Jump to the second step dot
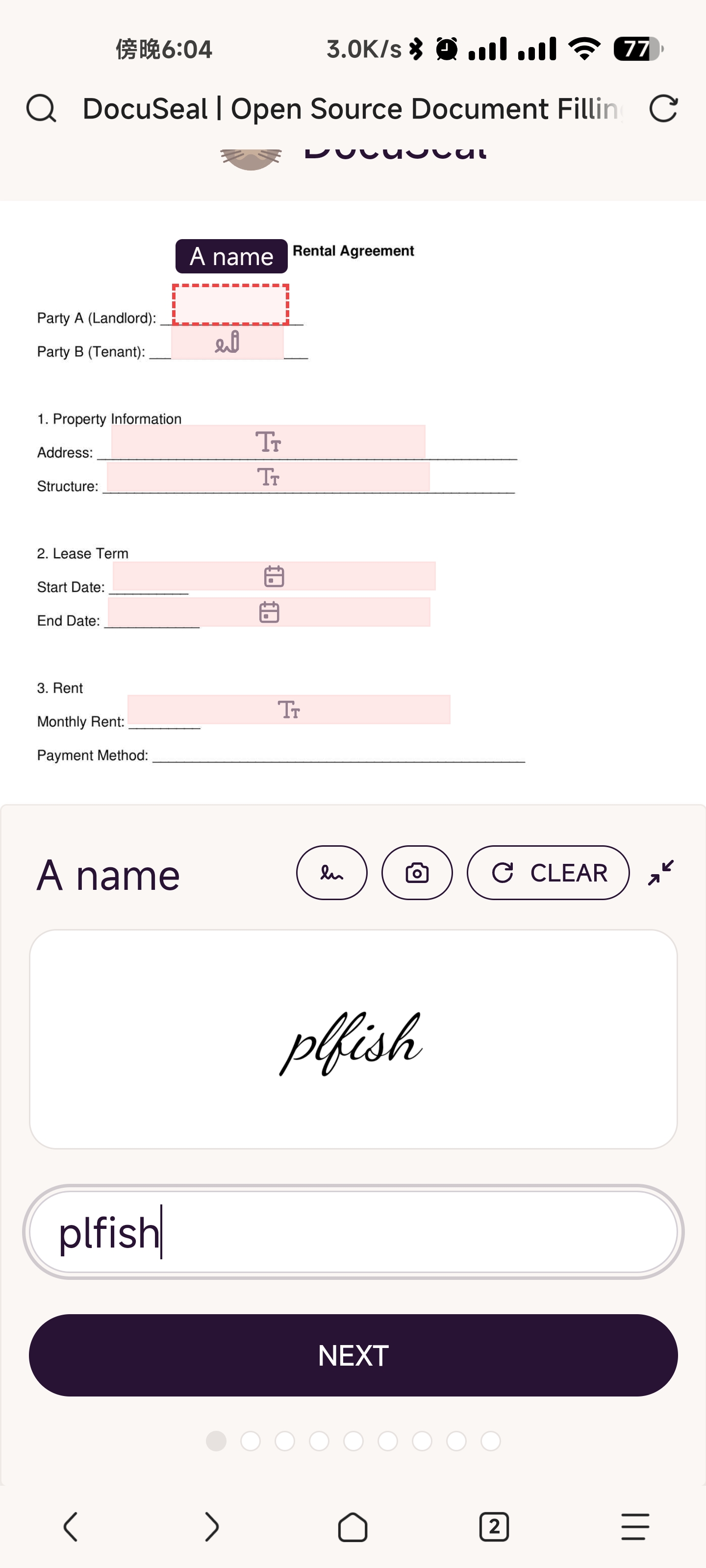Image resolution: width=706 pixels, height=1568 pixels. click(251, 1441)
